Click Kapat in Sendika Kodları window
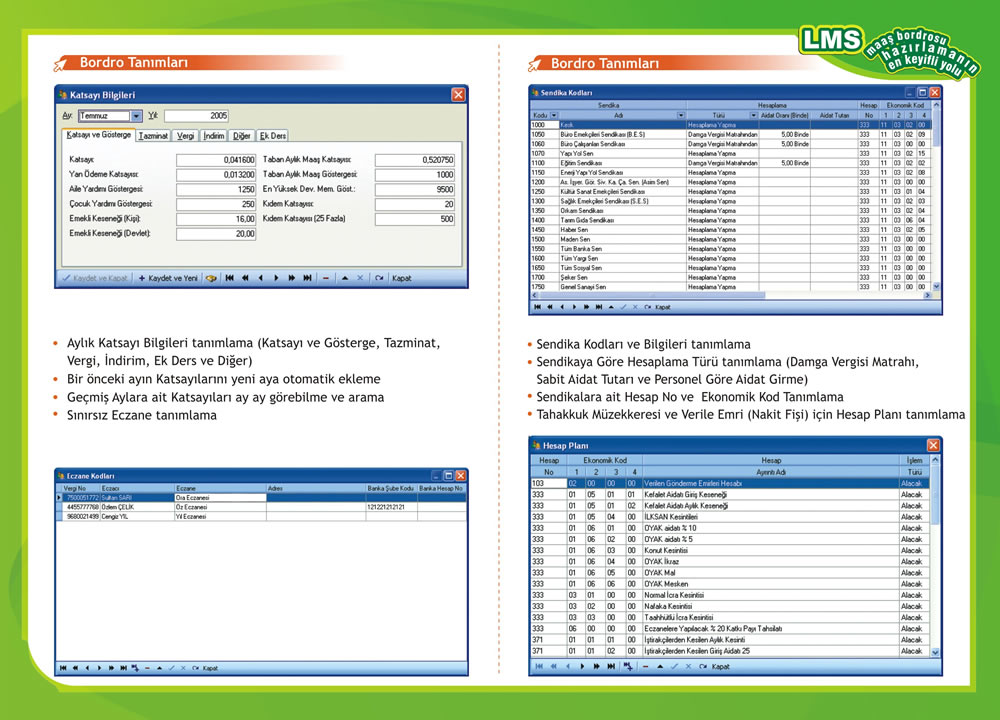 tap(663, 307)
